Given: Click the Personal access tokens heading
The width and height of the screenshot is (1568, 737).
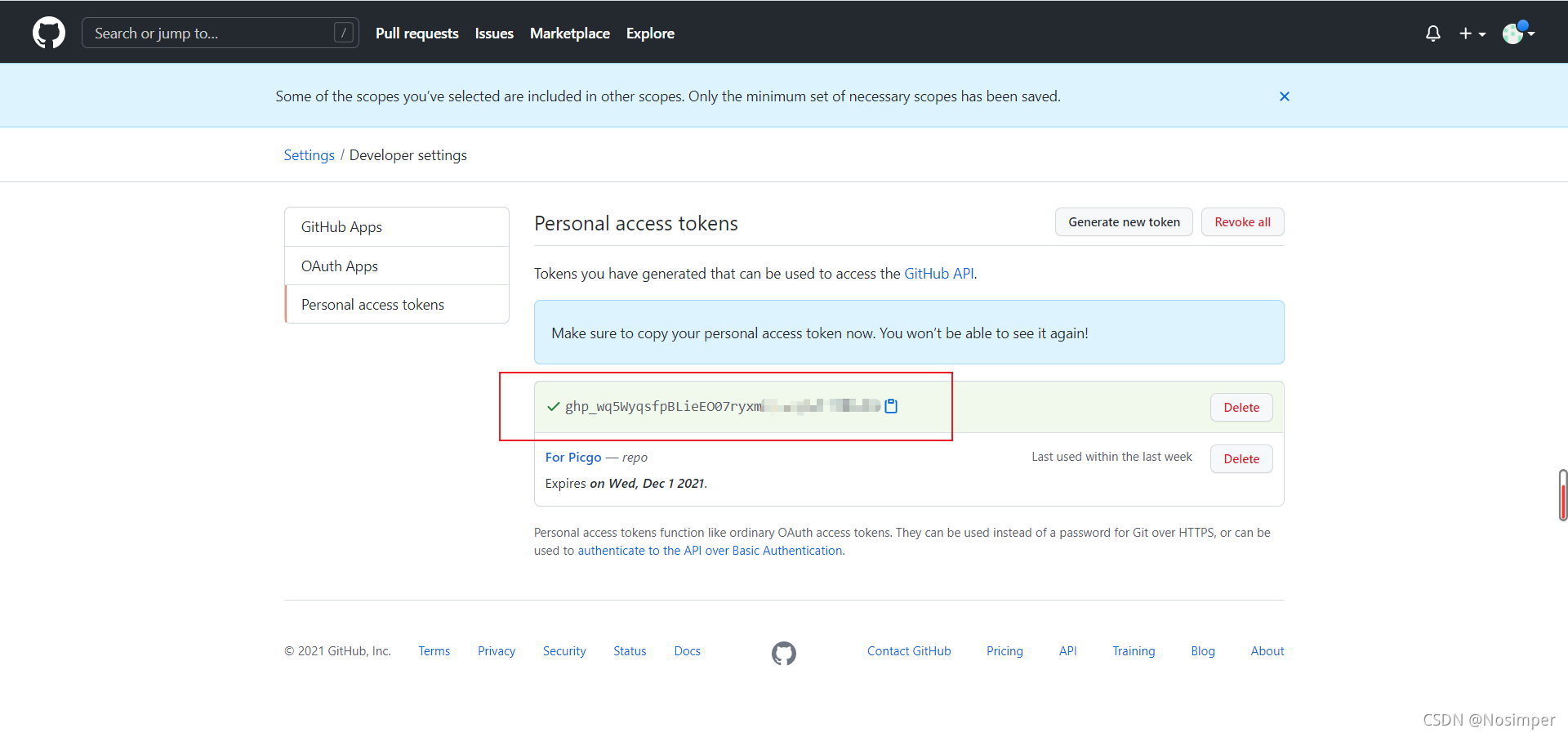Looking at the screenshot, I should click(x=636, y=224).
